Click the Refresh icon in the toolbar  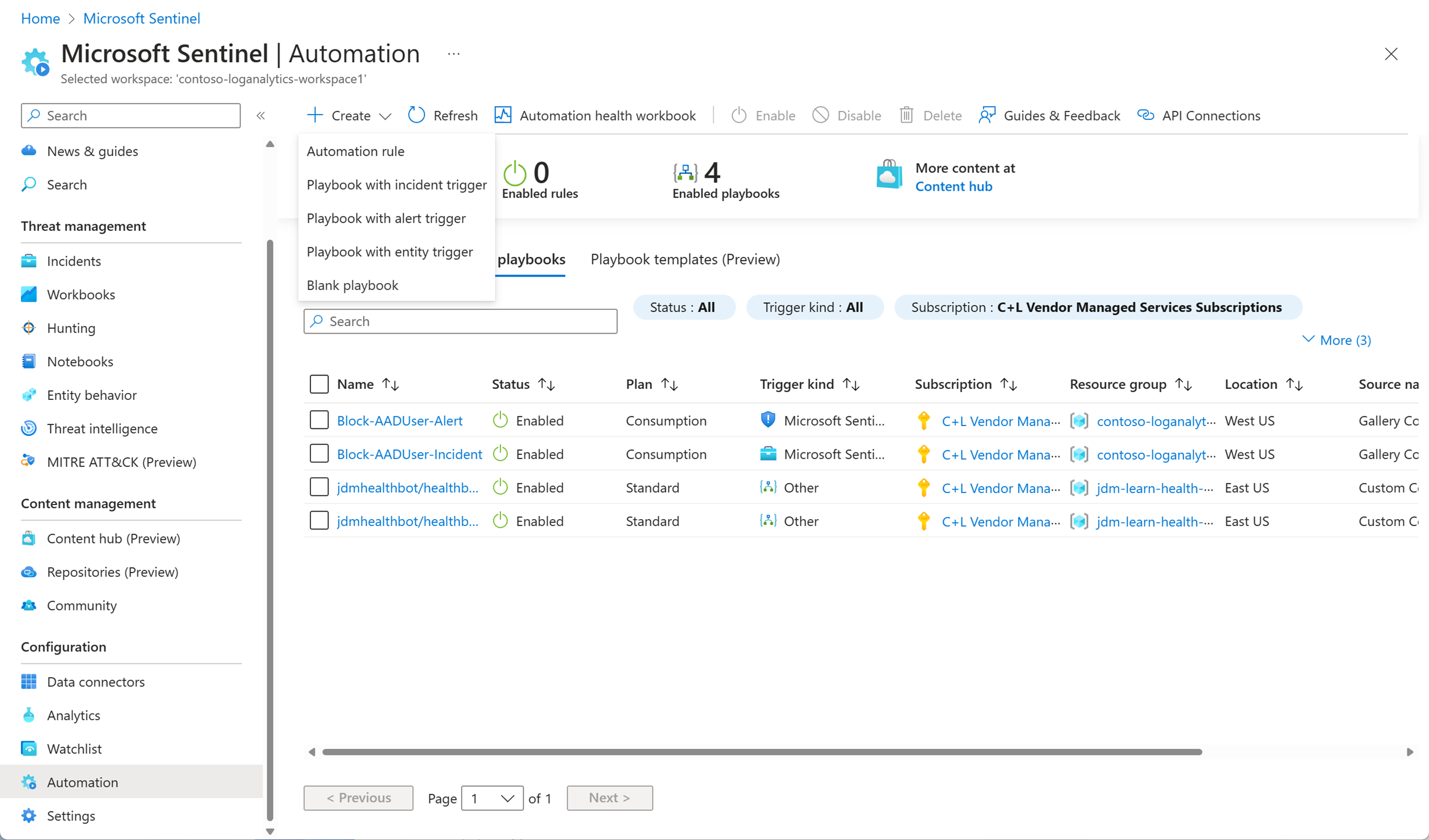pyautogui.click(x=416, y=115)
